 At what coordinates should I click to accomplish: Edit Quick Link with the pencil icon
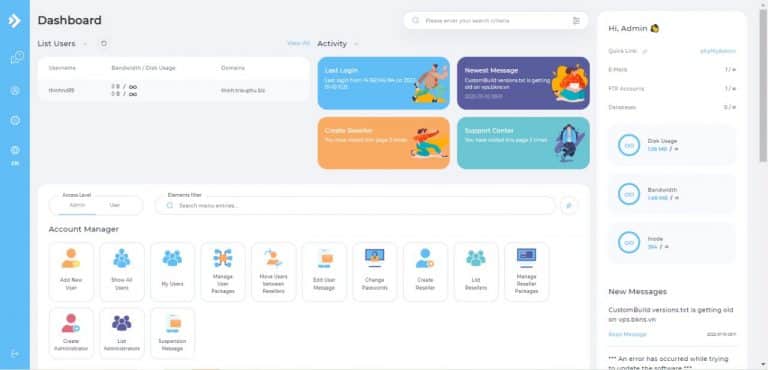[x=645, y=51]
